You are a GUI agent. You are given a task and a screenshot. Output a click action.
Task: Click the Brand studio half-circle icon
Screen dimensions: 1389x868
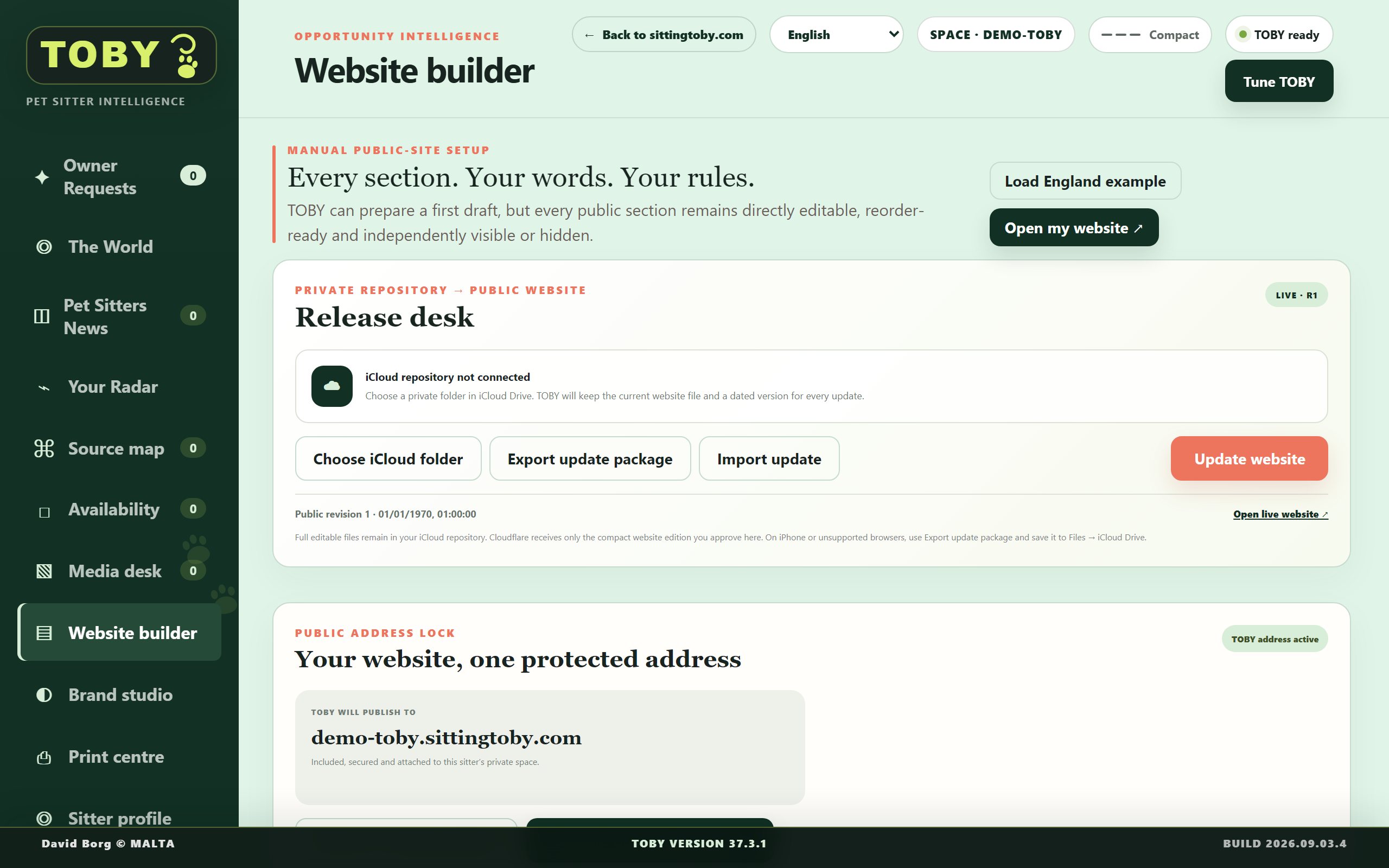tap(44, 695)
